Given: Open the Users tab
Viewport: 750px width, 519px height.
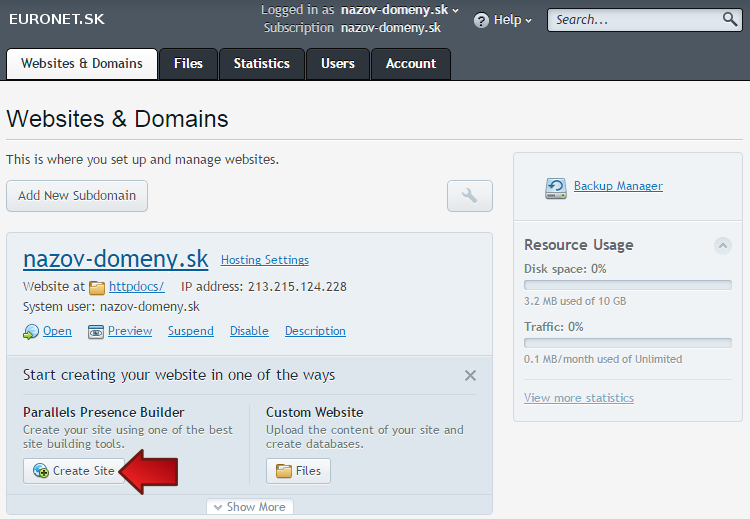Looking at the screenshot, I should tap(338, 64).
